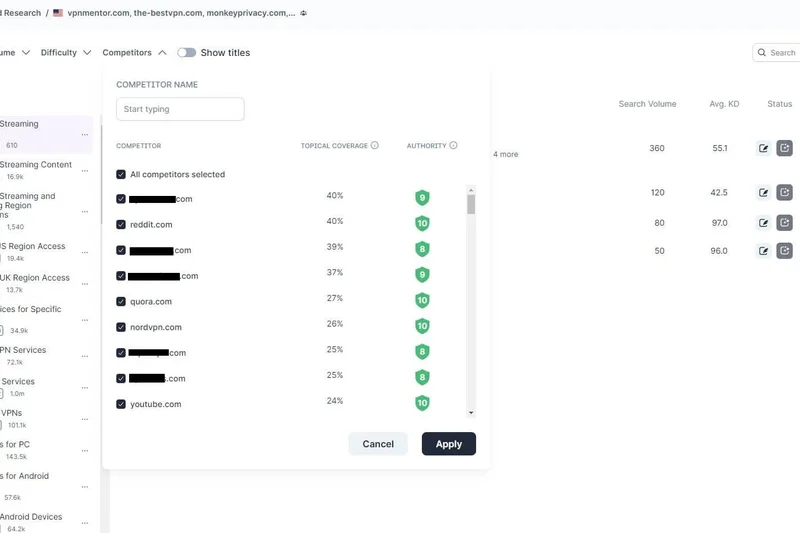Deselect the youtube.com competitor

121,405
